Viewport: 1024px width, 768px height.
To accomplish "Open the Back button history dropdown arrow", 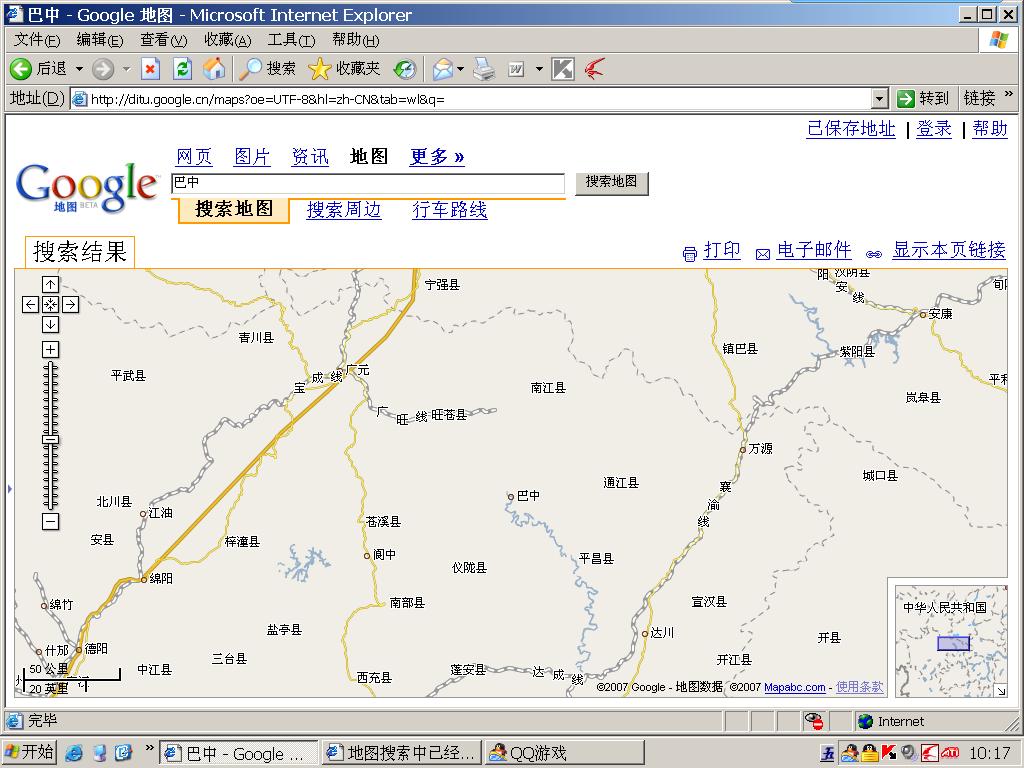I will coord(79,69).
